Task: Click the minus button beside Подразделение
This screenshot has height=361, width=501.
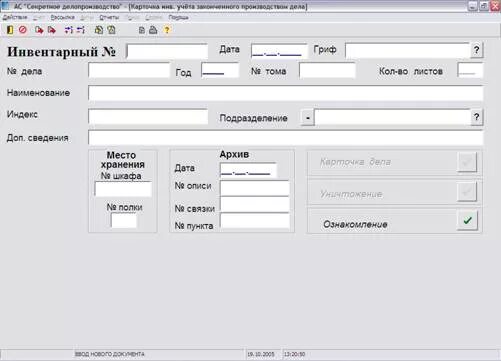Action: (x=308, y=118)
